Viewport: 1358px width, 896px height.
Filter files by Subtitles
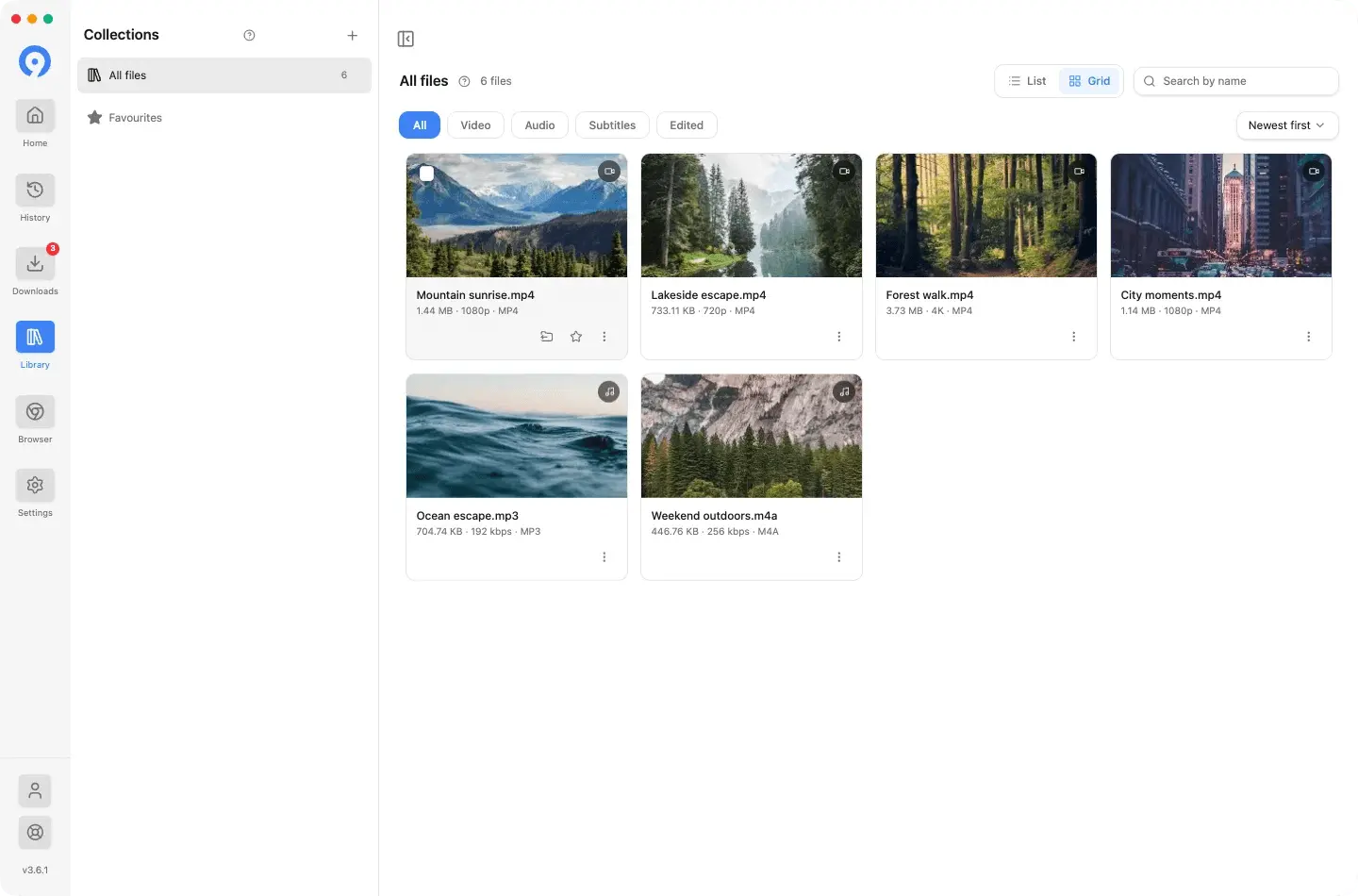click(x=612, y=125)
